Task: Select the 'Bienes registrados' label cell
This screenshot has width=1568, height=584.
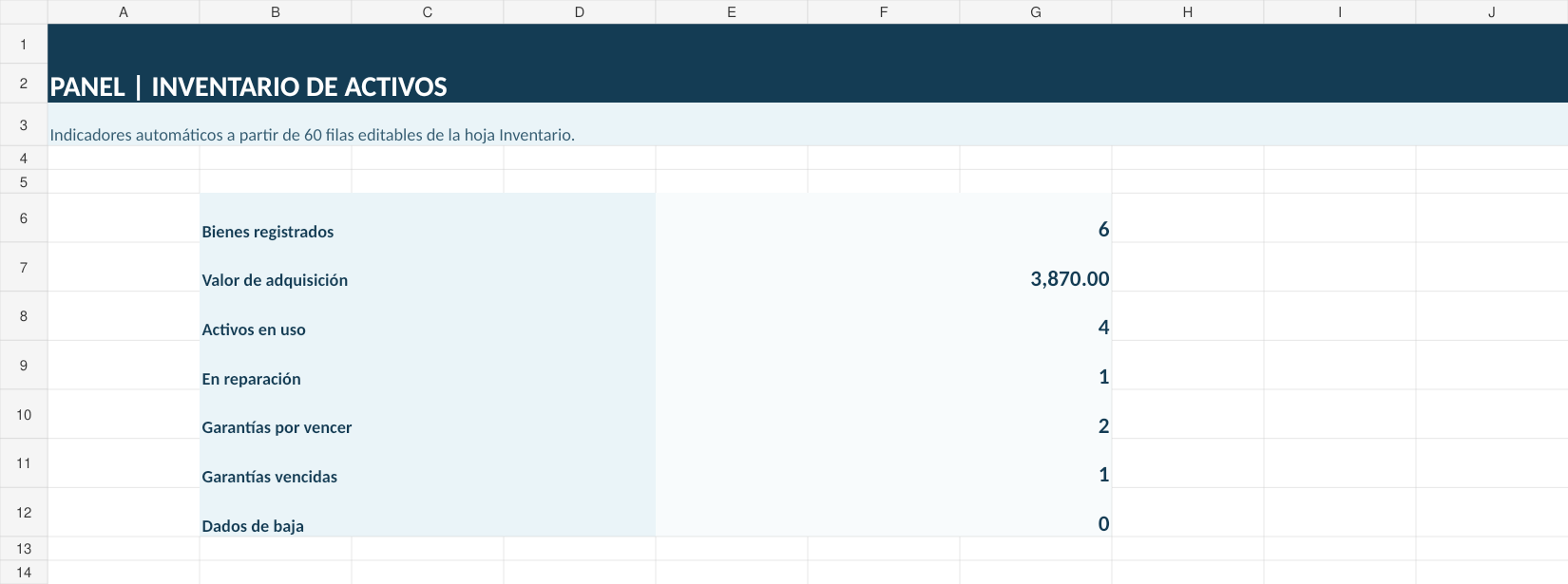Action: point(428,218)
